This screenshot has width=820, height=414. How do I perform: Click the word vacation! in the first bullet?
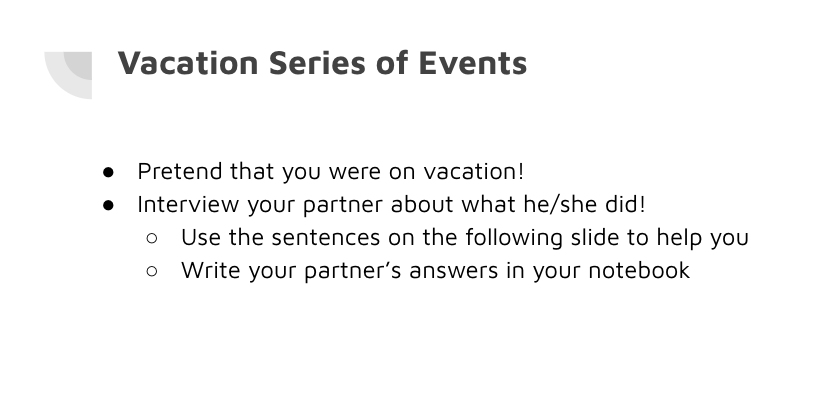point(473,172)
